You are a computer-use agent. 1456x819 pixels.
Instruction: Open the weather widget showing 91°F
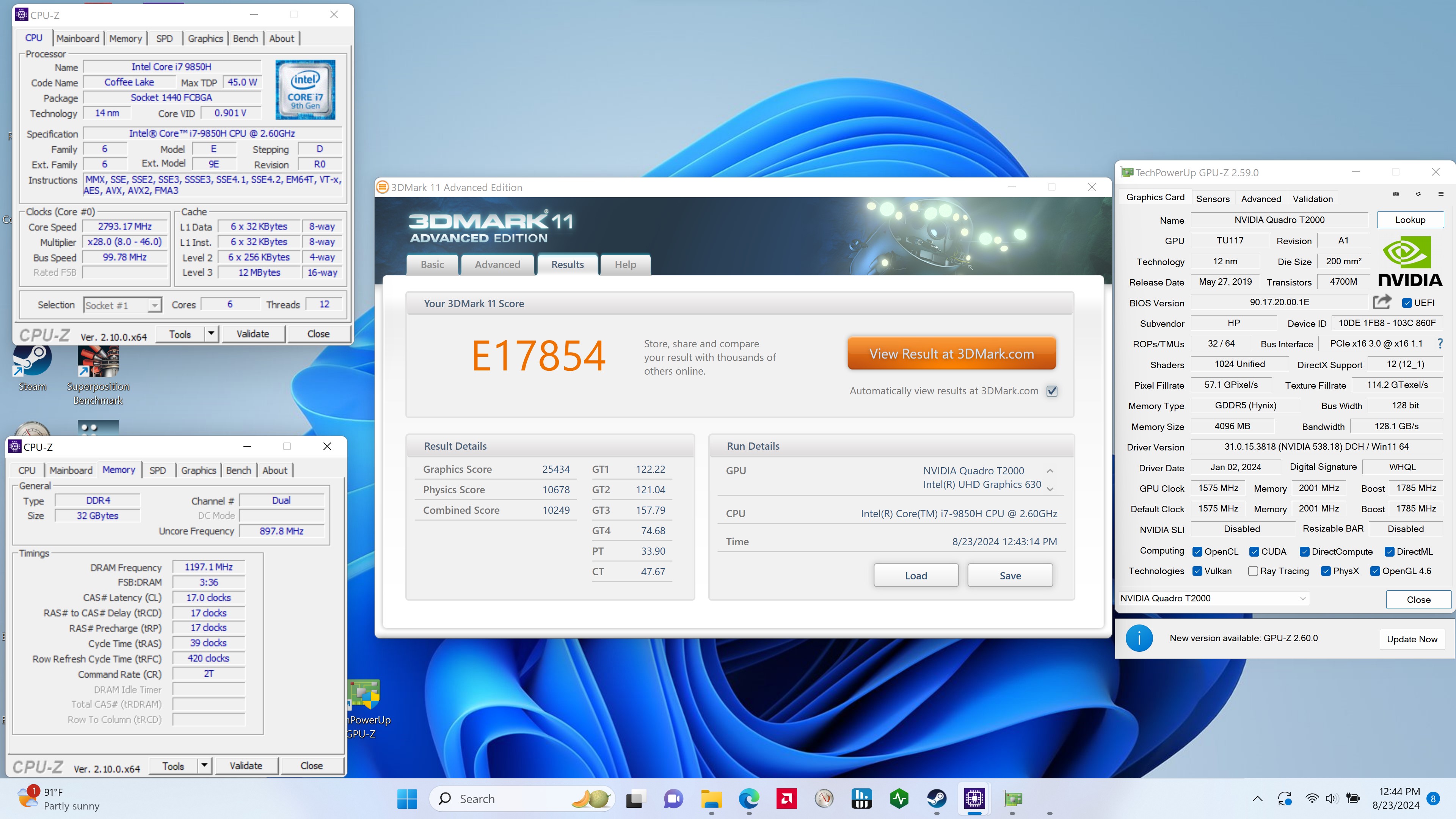[x=60, y=799]
